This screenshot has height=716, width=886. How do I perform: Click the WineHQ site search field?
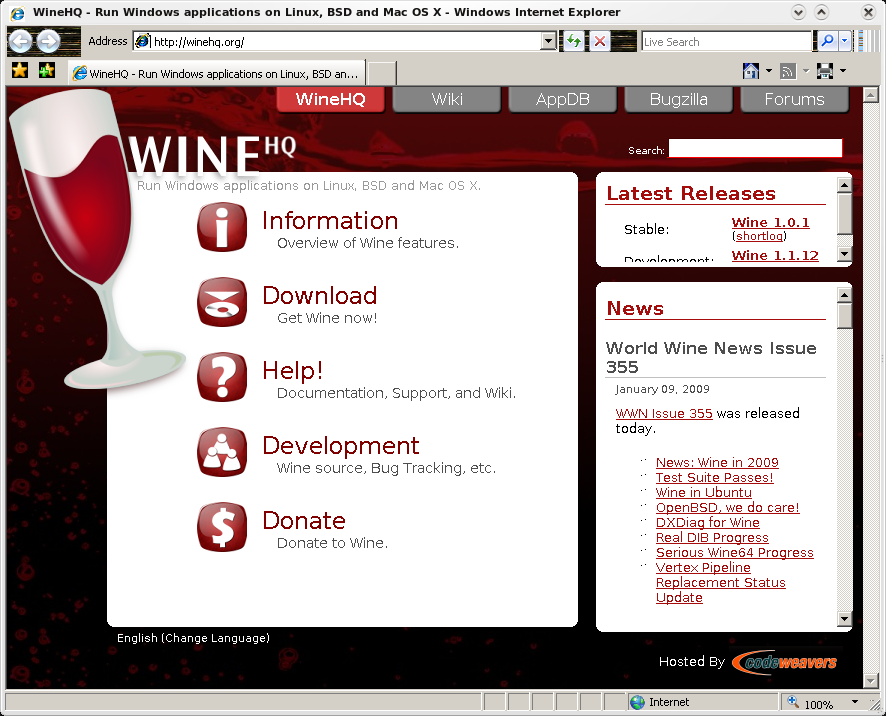click(755, 149)
